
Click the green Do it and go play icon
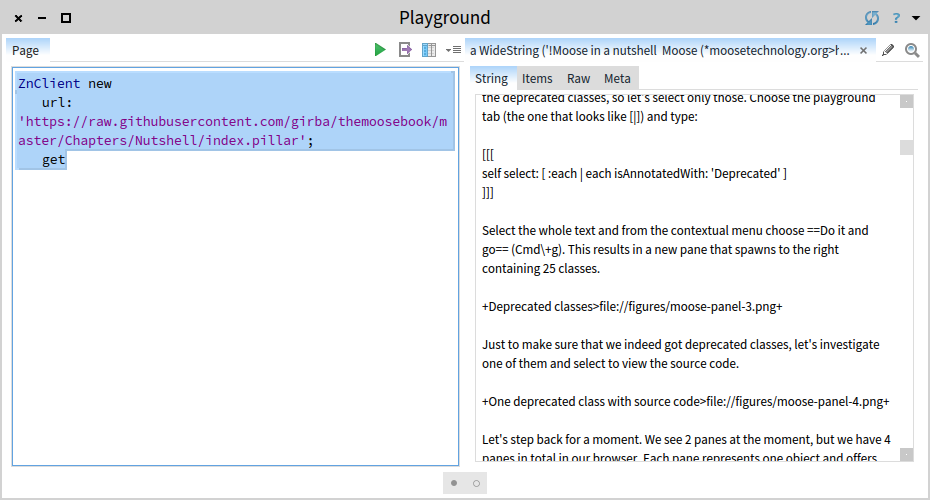380,50
